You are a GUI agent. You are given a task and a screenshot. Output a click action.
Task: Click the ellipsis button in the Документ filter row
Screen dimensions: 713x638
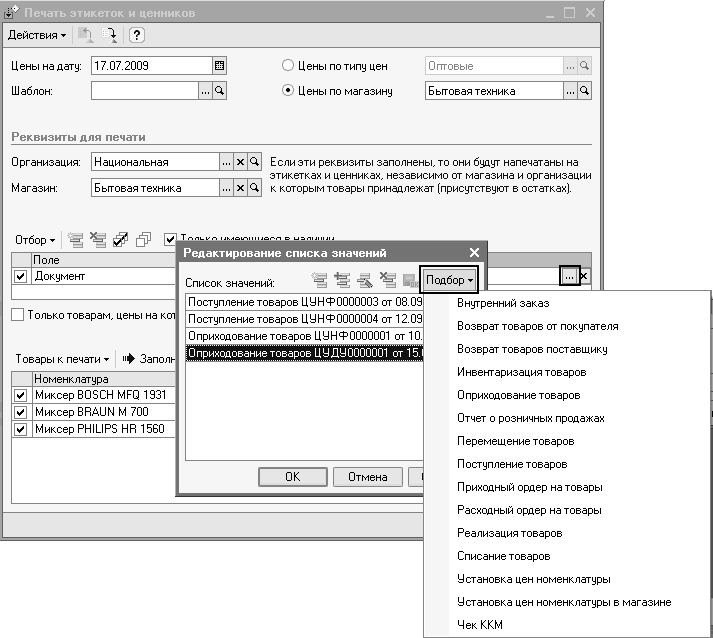[x=568, y=275]
